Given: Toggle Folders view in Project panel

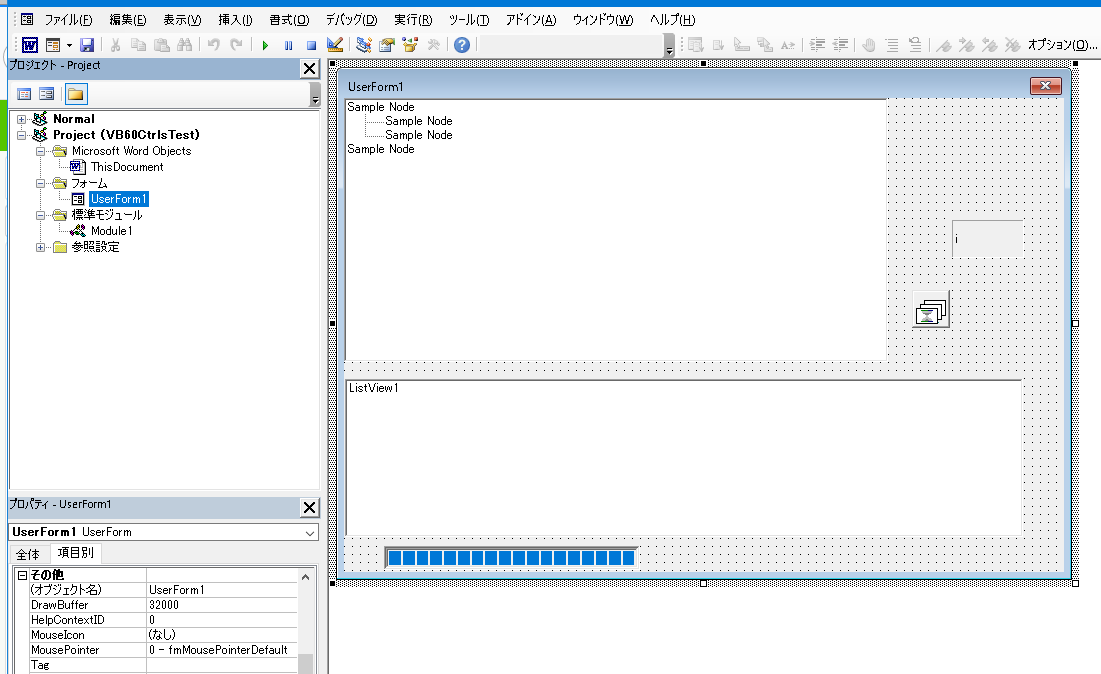Looking at the screenshot, I should click(x=76, y=94).
